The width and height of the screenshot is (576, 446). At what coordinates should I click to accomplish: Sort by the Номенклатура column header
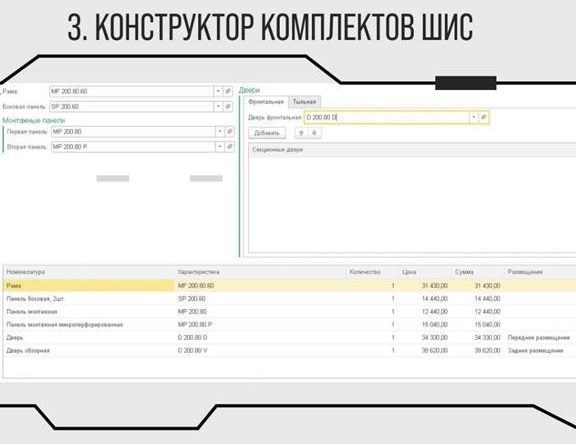[x=26, y=272]
